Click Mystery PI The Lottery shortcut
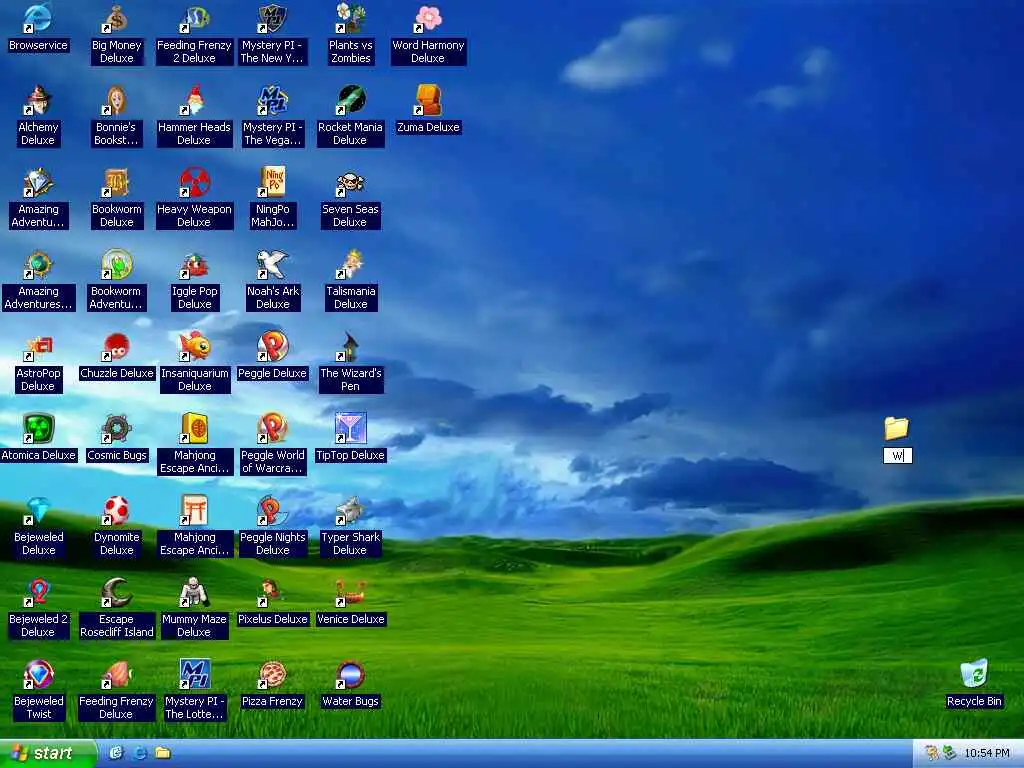This screenshot has height=768, width=1024. pyautogui.click(x=195, y=675)
